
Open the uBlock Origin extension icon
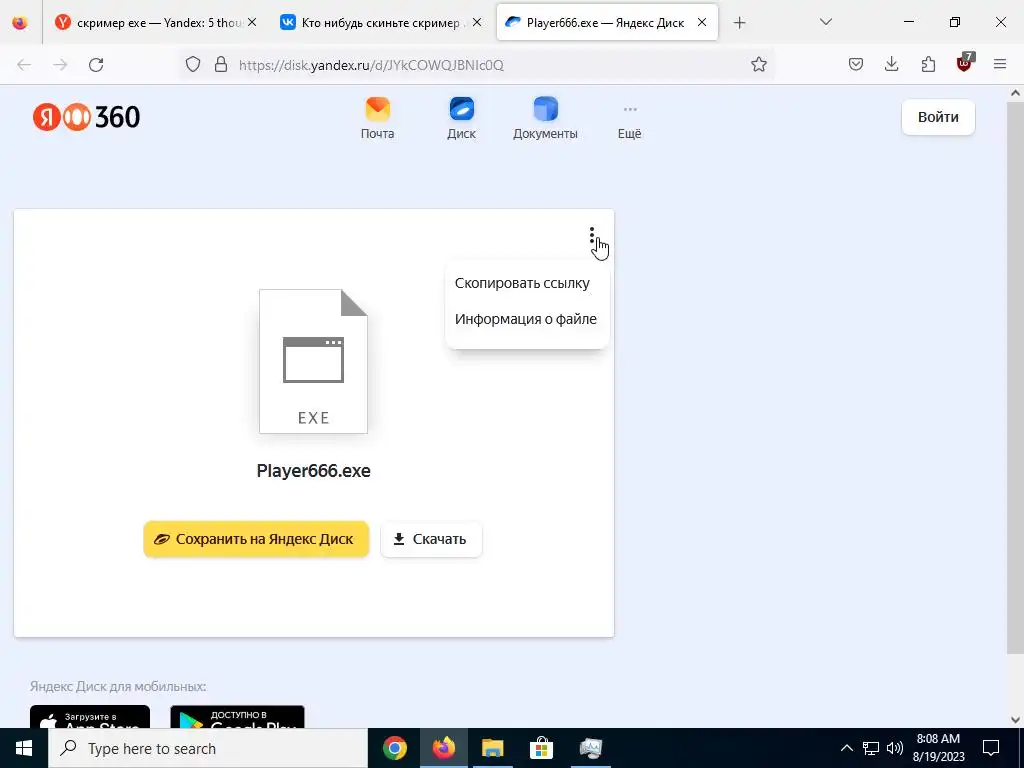click(x=965, y=63)
